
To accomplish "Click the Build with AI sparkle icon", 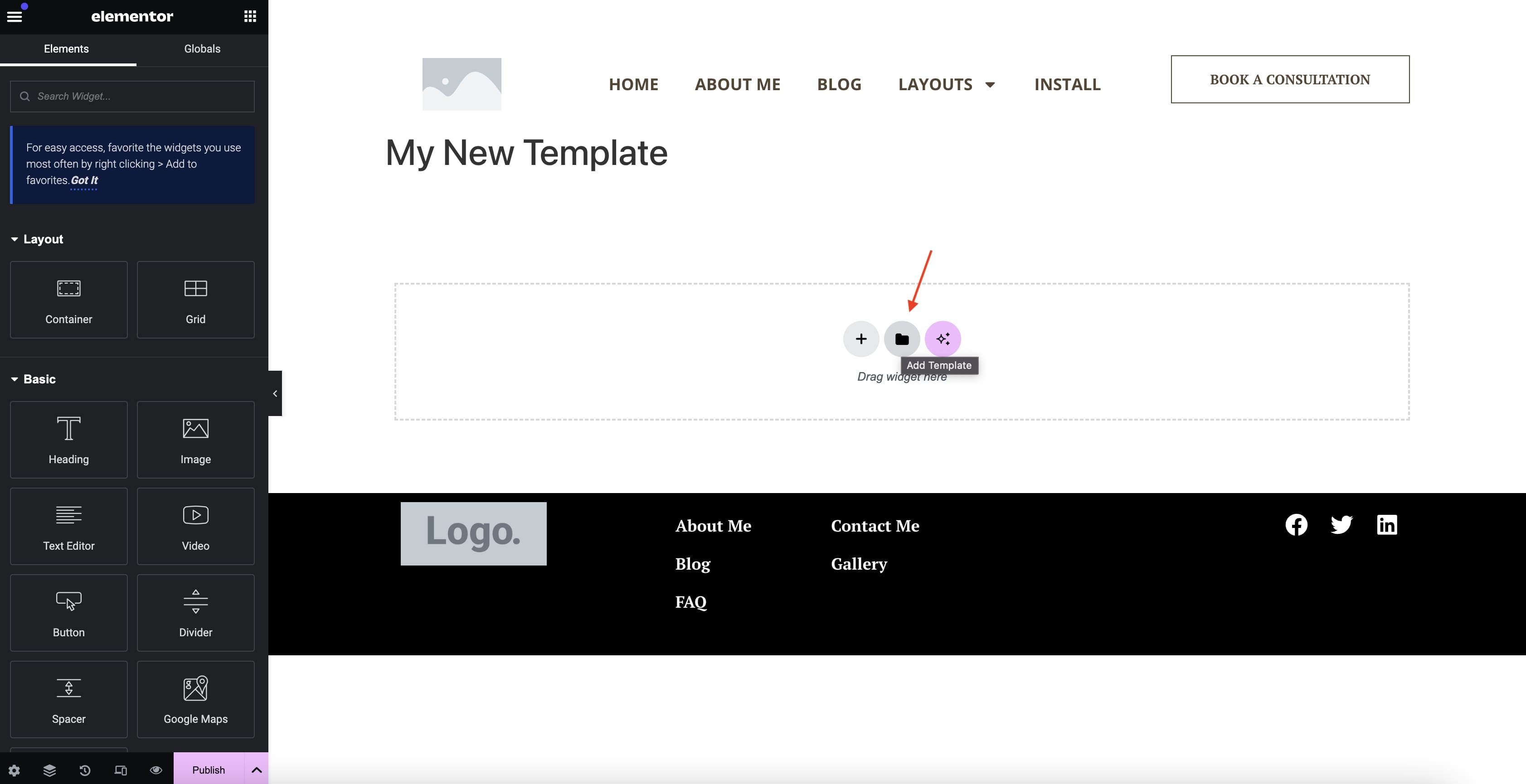I will point(943,339).
